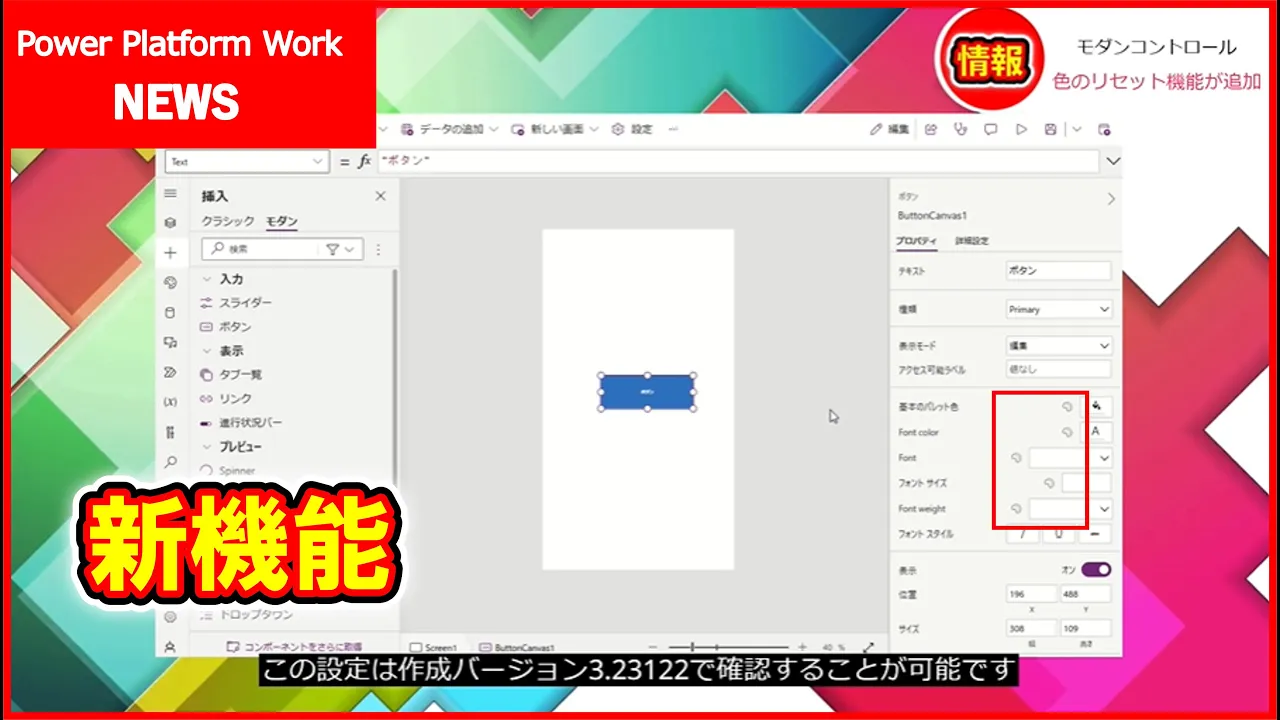Reset the Font color value
This screenshot has width=1280, height=720.
tap(1067, 432)
